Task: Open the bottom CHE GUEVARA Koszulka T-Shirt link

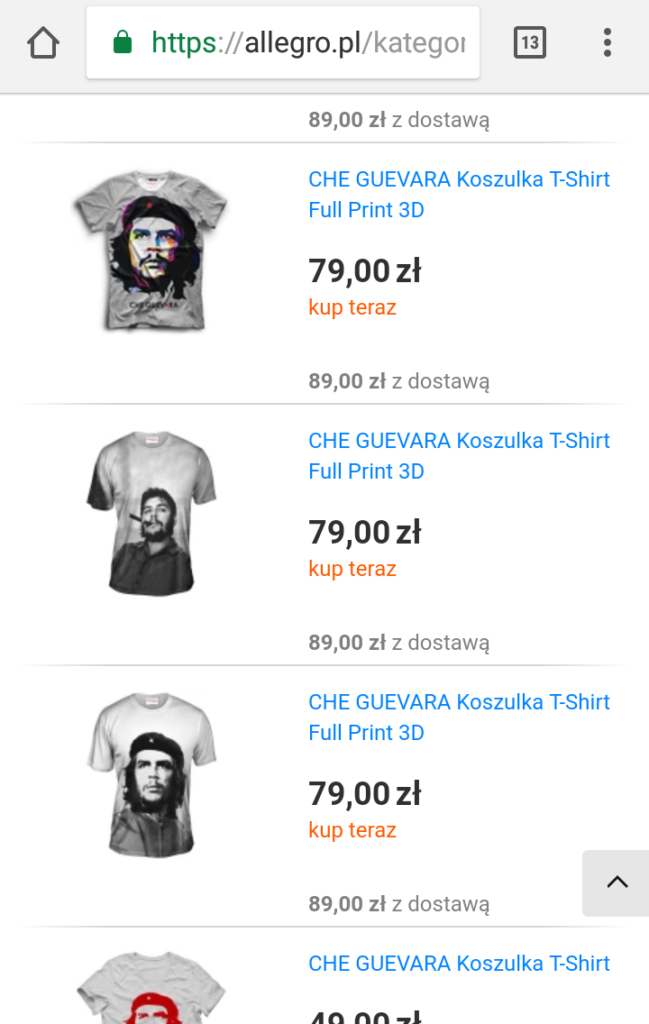Action: pyautogui.click(x=459, y=963)
